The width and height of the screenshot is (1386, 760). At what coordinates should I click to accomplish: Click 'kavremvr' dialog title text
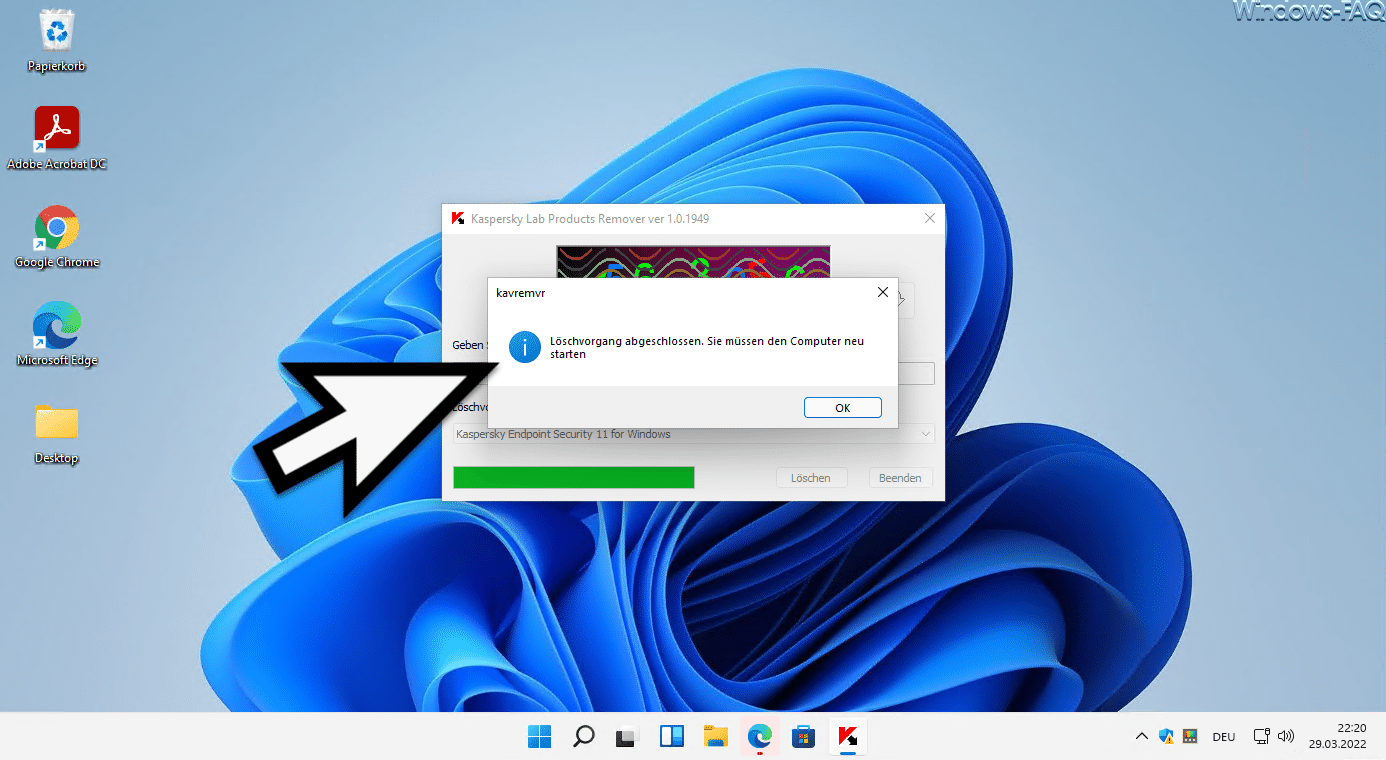(520, 293)
